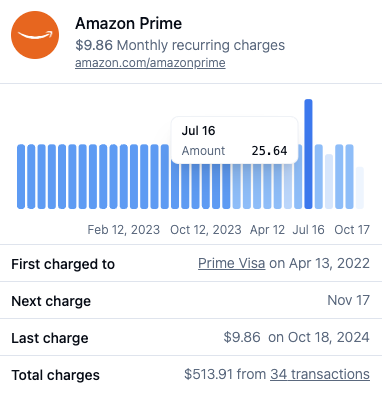Select the Next charge Nov 17 date
The width and height of the screenshot is (382, 397).
(x=349, y=300)
